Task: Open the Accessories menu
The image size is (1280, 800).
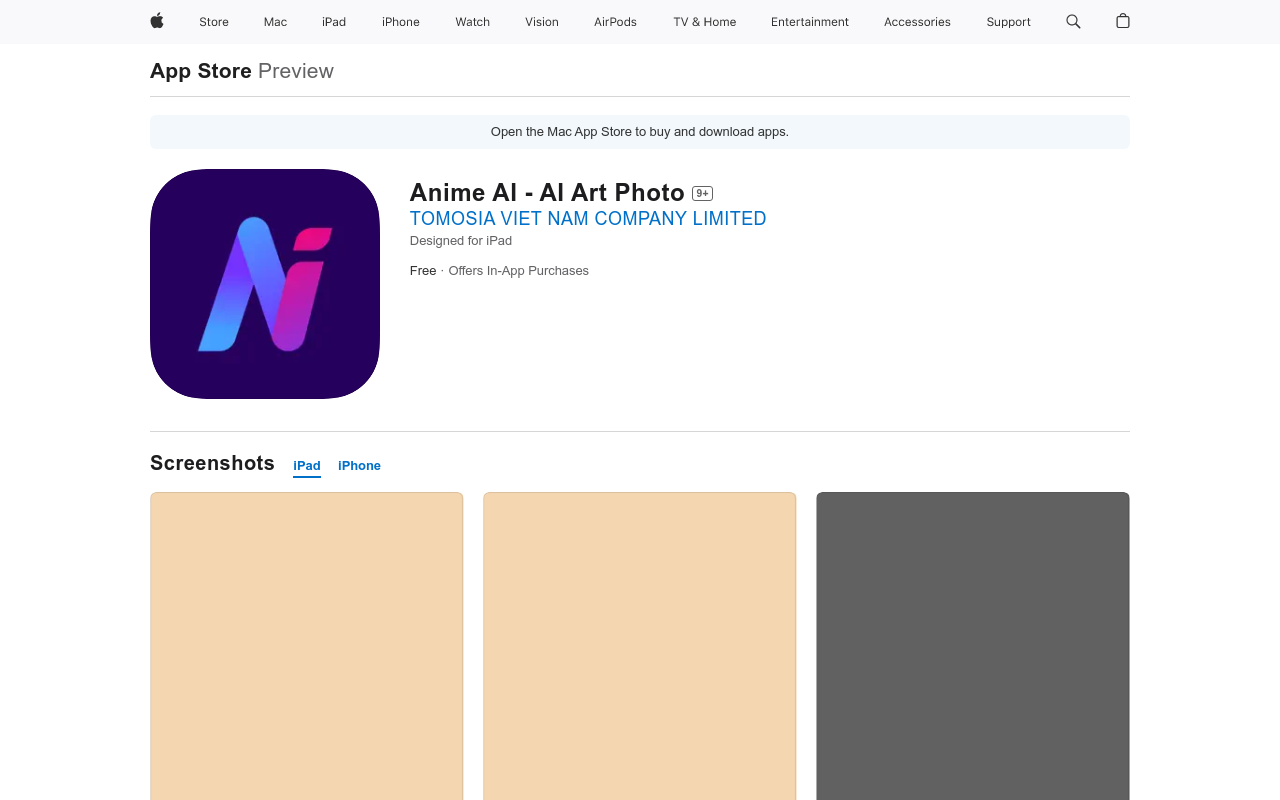Action: pos(917,22)
